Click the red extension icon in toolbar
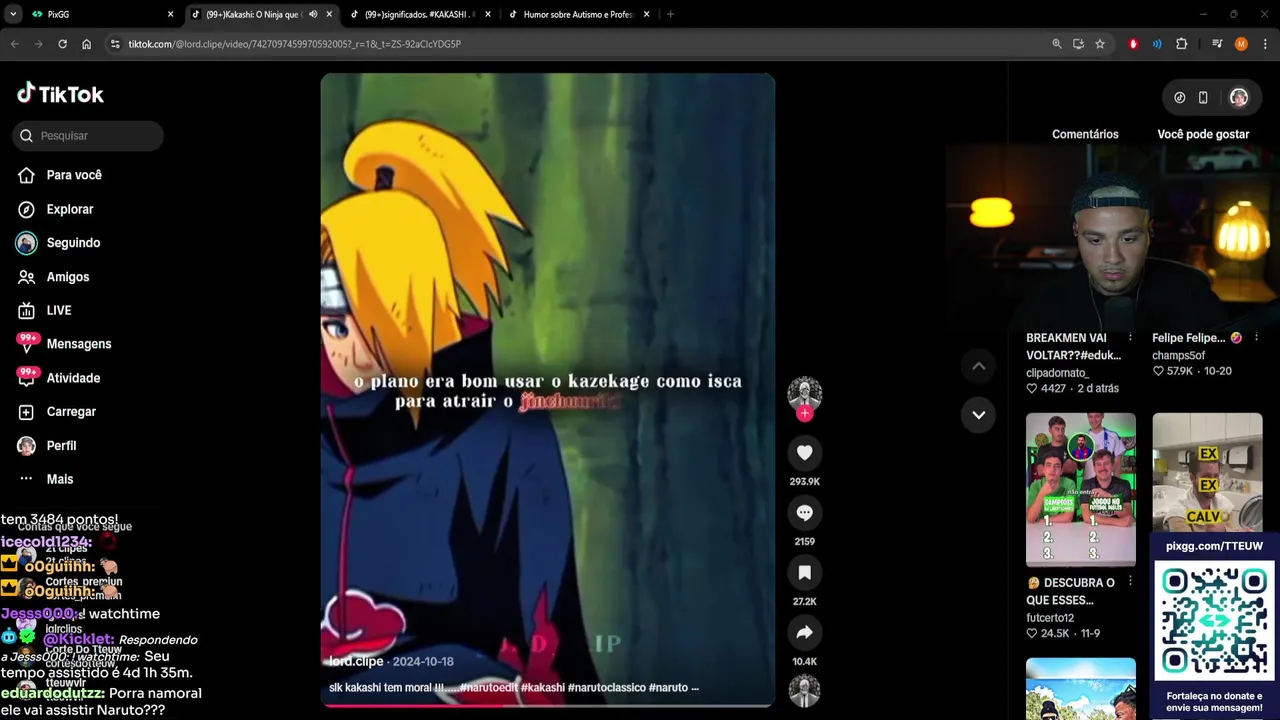This screenshot has width=1280, height=720. (1133, 44)
